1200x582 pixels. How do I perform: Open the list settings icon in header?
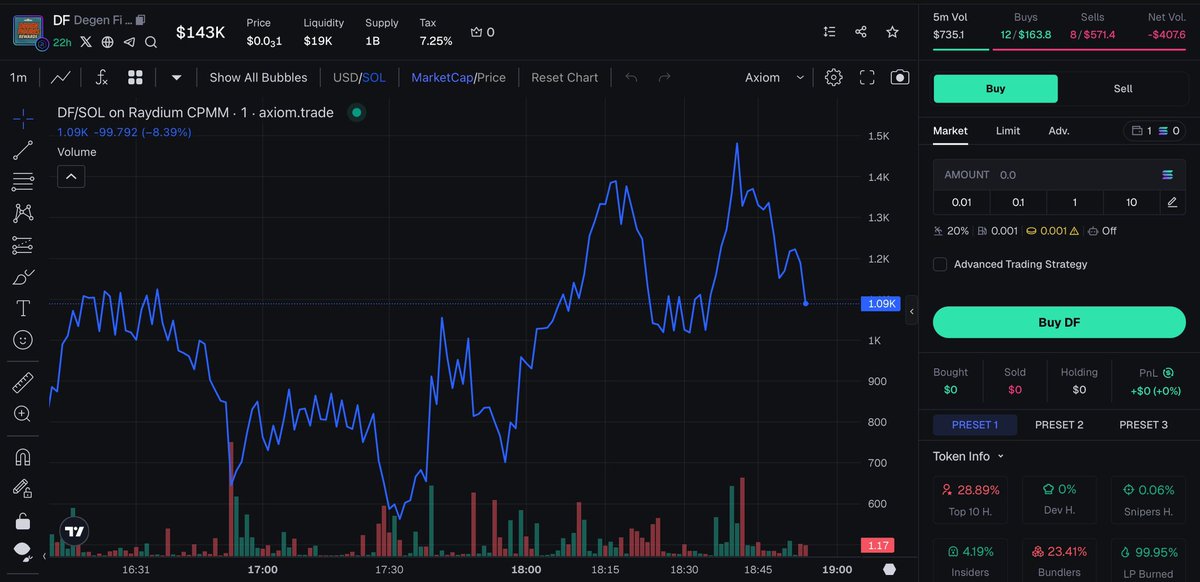829,32
